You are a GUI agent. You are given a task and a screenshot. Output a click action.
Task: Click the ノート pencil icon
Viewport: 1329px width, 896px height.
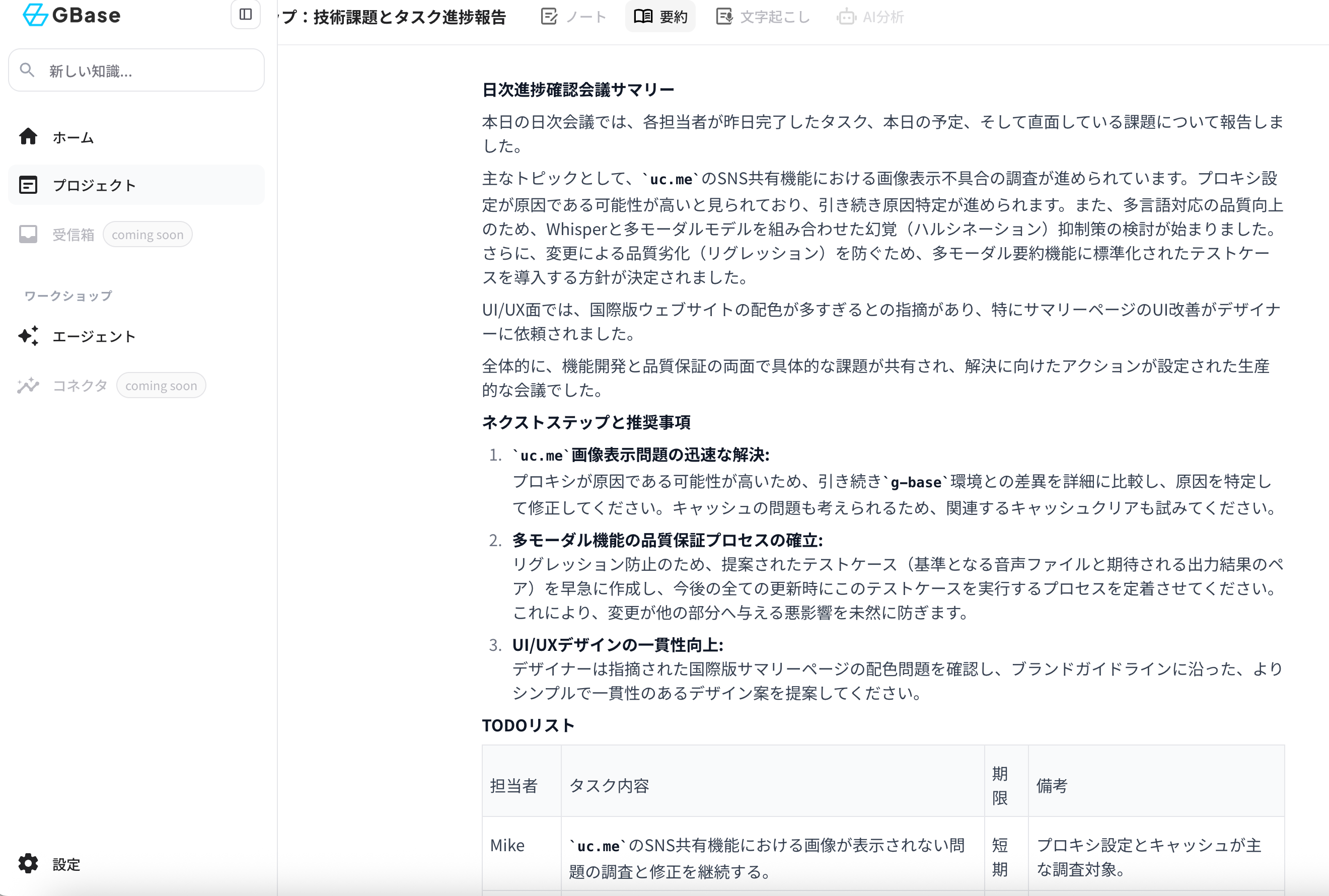[x=549, y=17]
